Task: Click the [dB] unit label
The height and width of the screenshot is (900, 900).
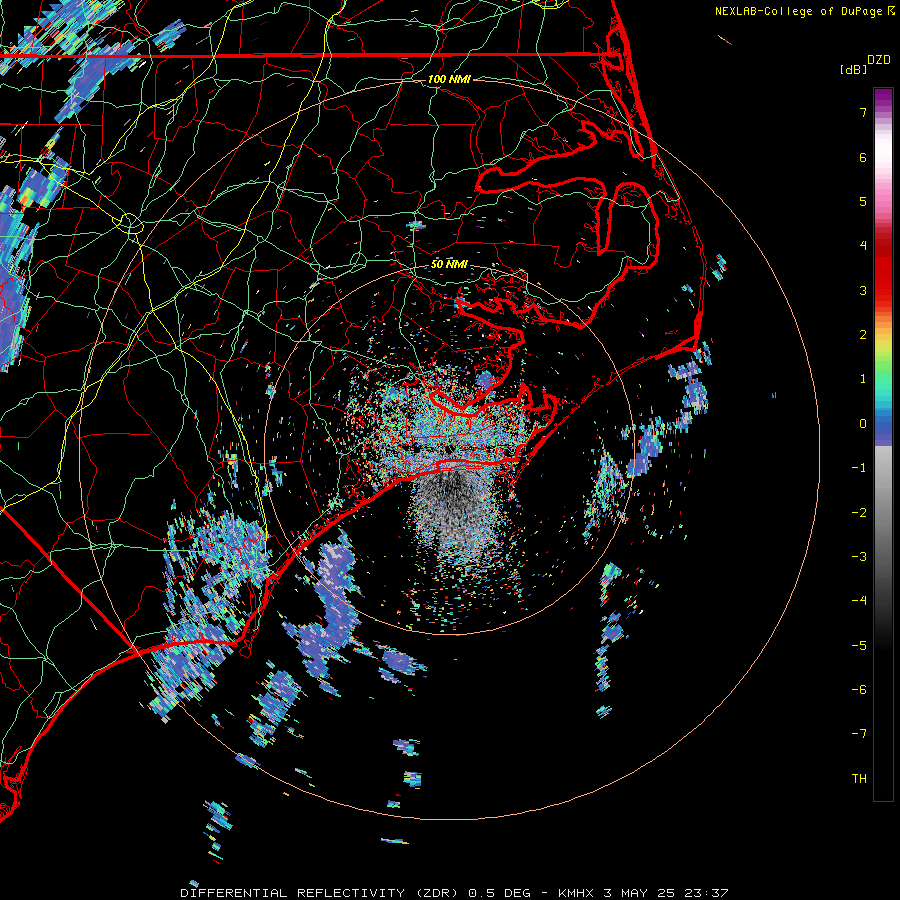Action: tap(854, 69)
